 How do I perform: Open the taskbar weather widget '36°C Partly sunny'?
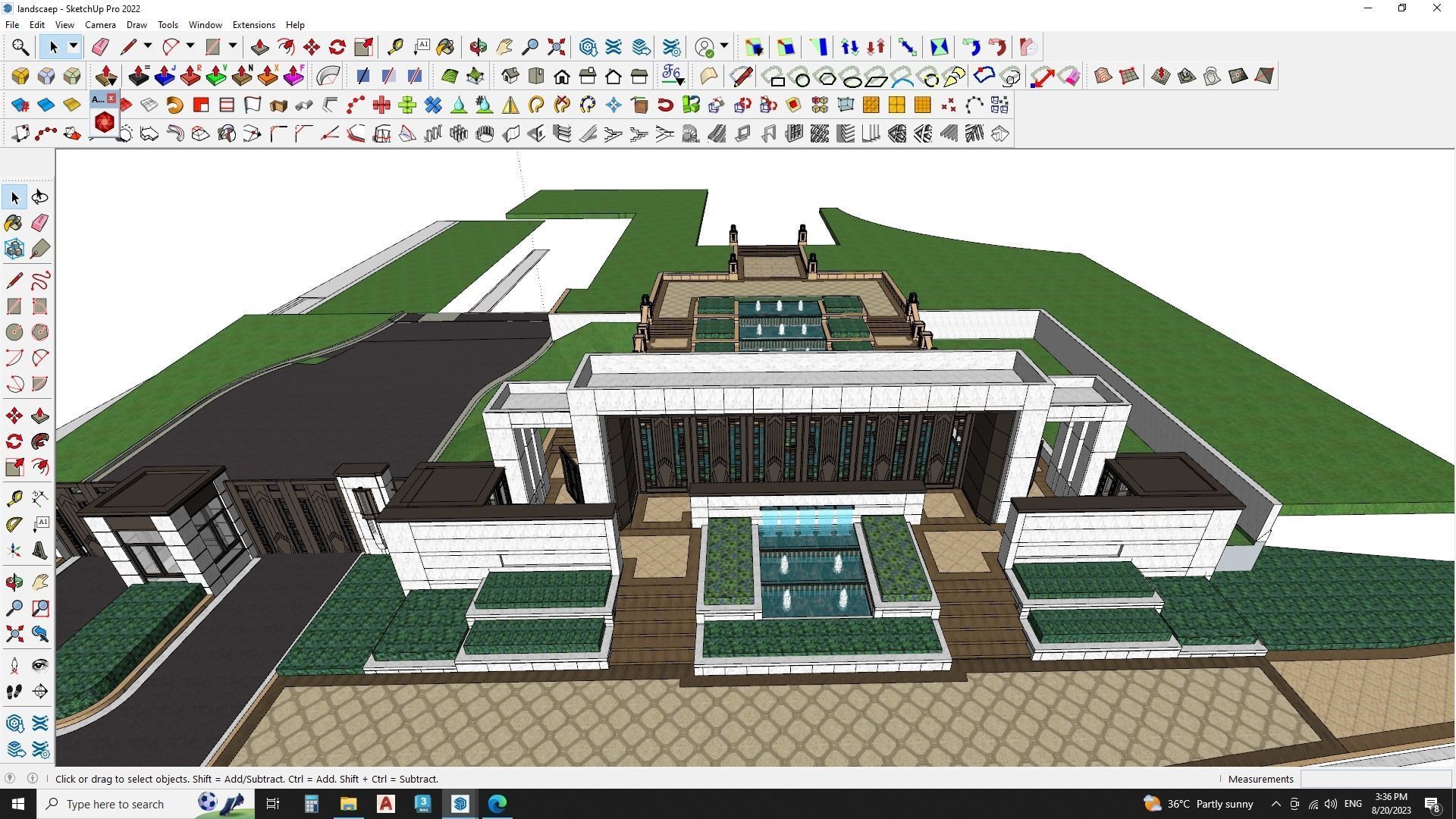[1198, 804]
